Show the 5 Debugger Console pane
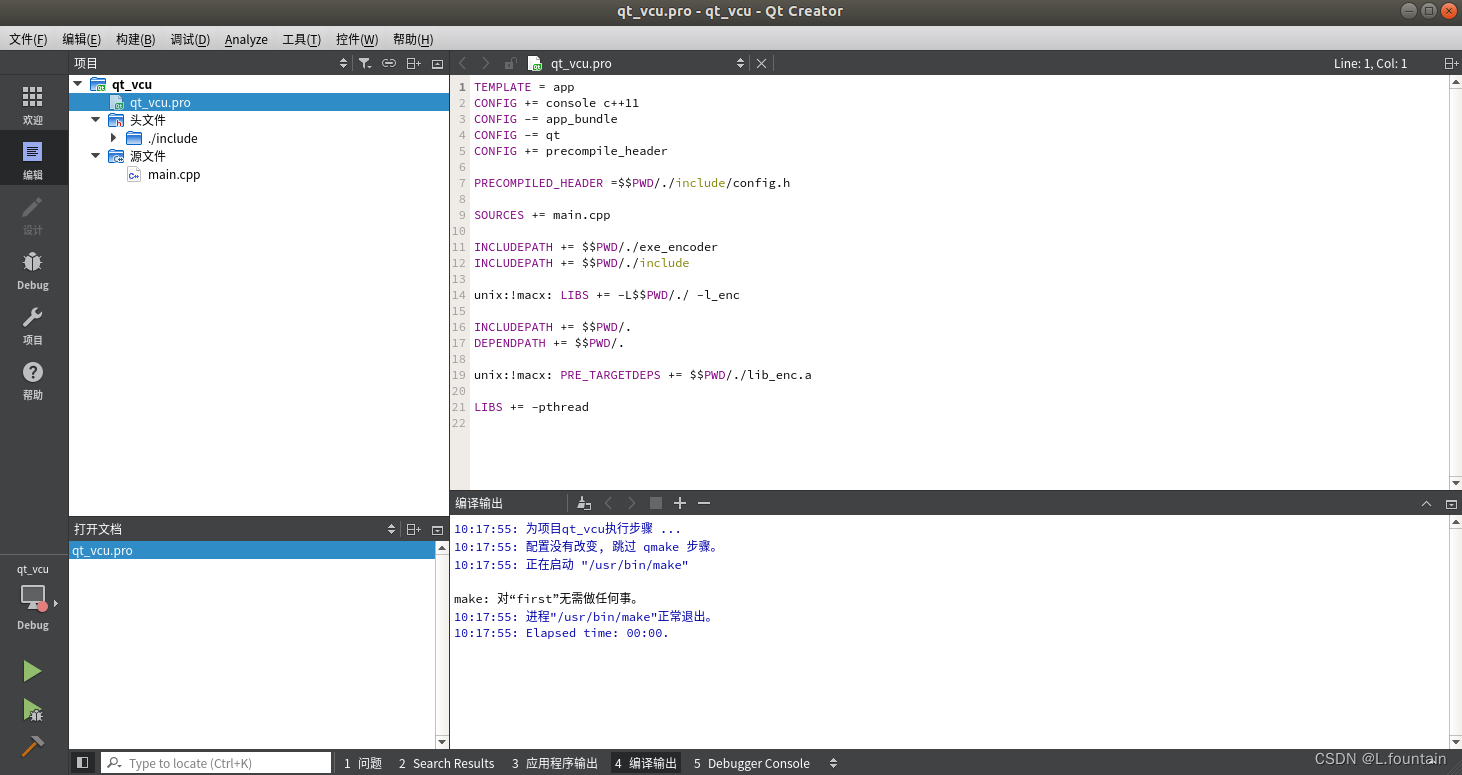The image size is (1462, 775). pos(752,763)
